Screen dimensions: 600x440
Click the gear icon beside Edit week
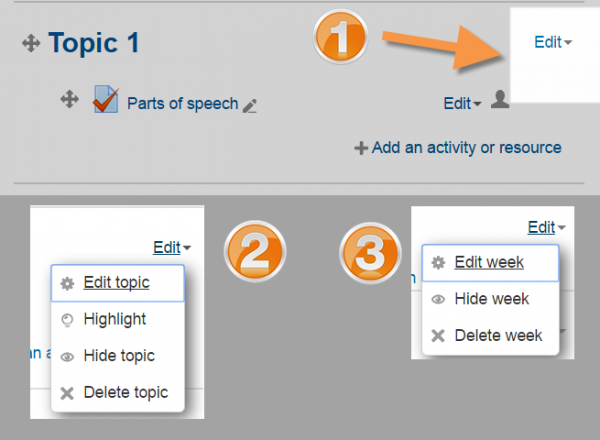point(438,263)
